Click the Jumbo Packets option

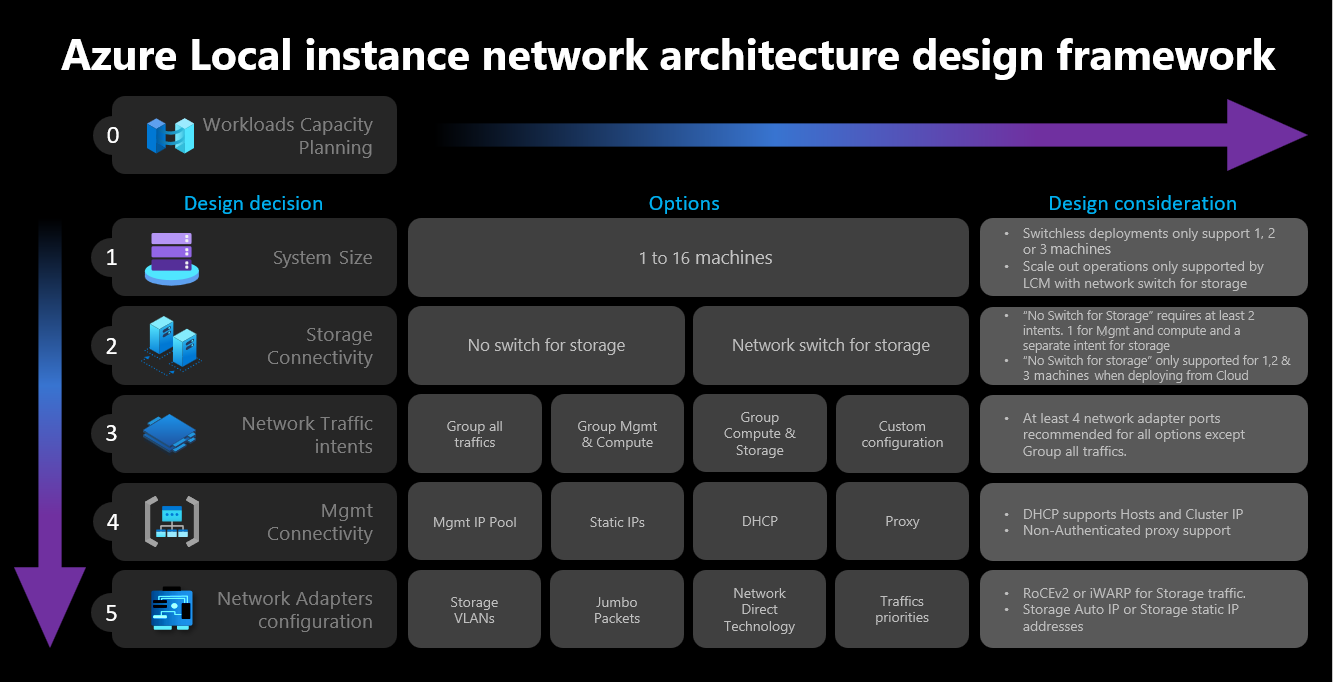click(x=617, y=609)
